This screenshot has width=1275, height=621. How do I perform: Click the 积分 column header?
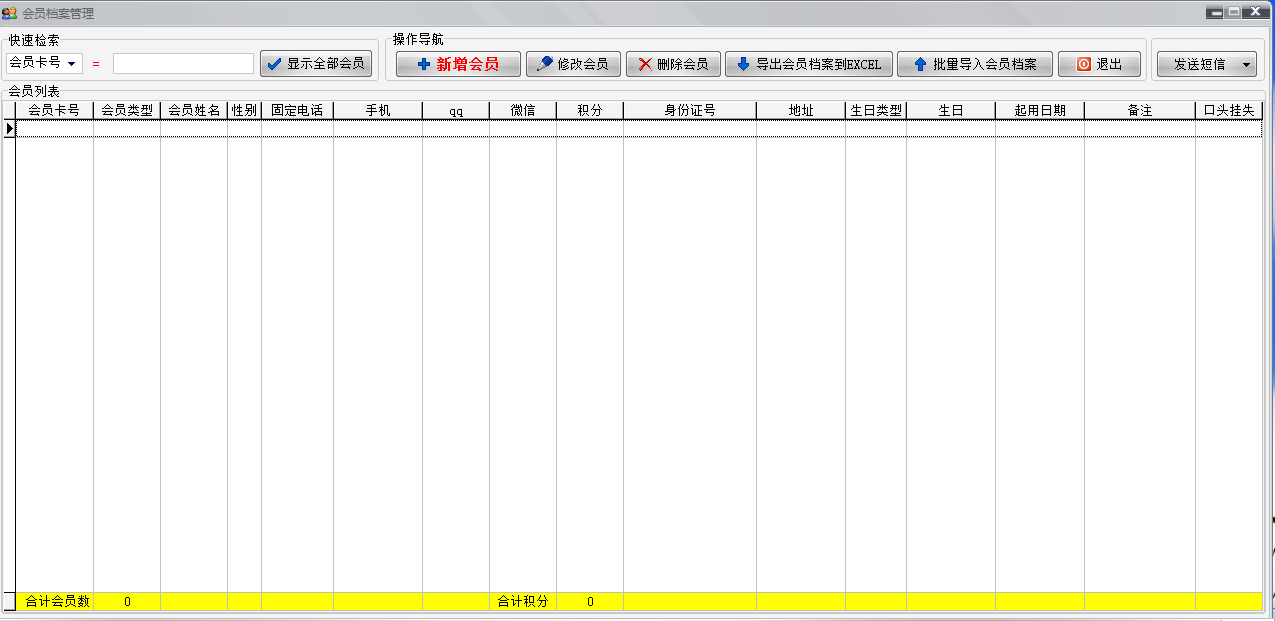pyautogui.click(x=590, y=110)
